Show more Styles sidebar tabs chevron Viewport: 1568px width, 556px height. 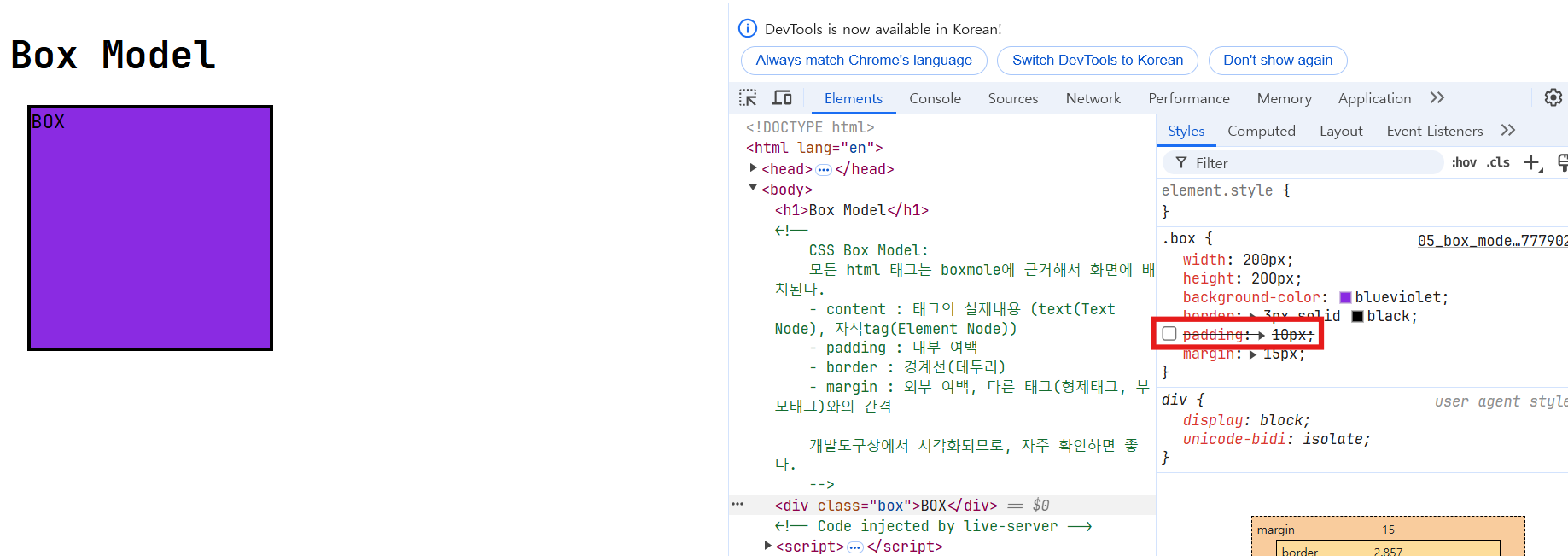tap(1508, 130)
